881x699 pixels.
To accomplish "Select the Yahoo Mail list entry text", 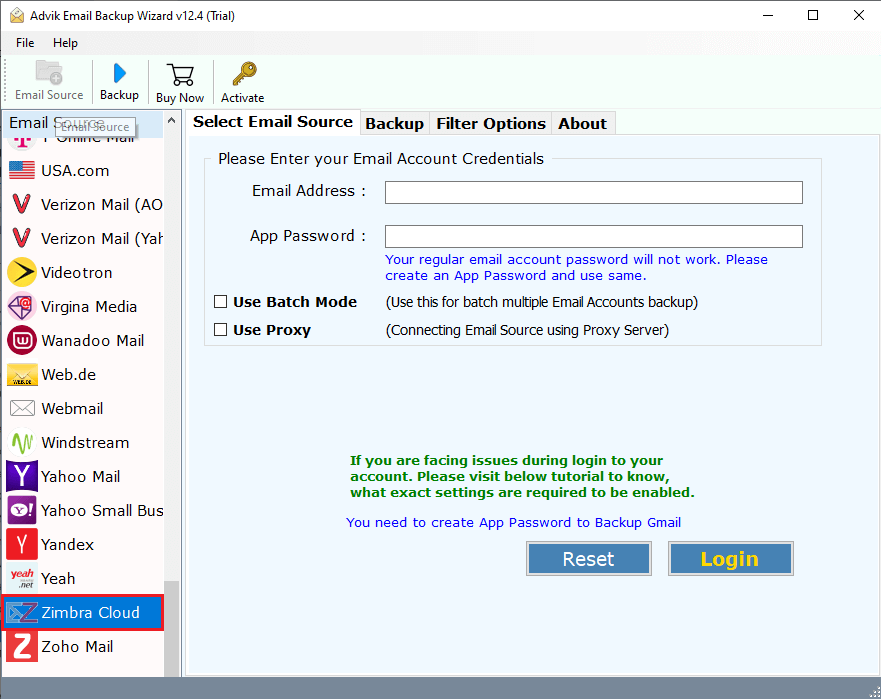I will tap(80, 476).
